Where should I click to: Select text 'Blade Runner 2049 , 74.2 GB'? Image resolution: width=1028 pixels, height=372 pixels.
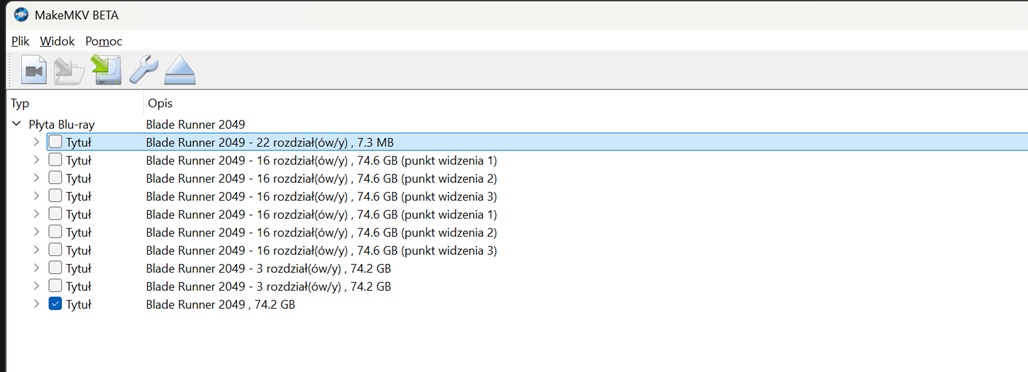point(220,304)
